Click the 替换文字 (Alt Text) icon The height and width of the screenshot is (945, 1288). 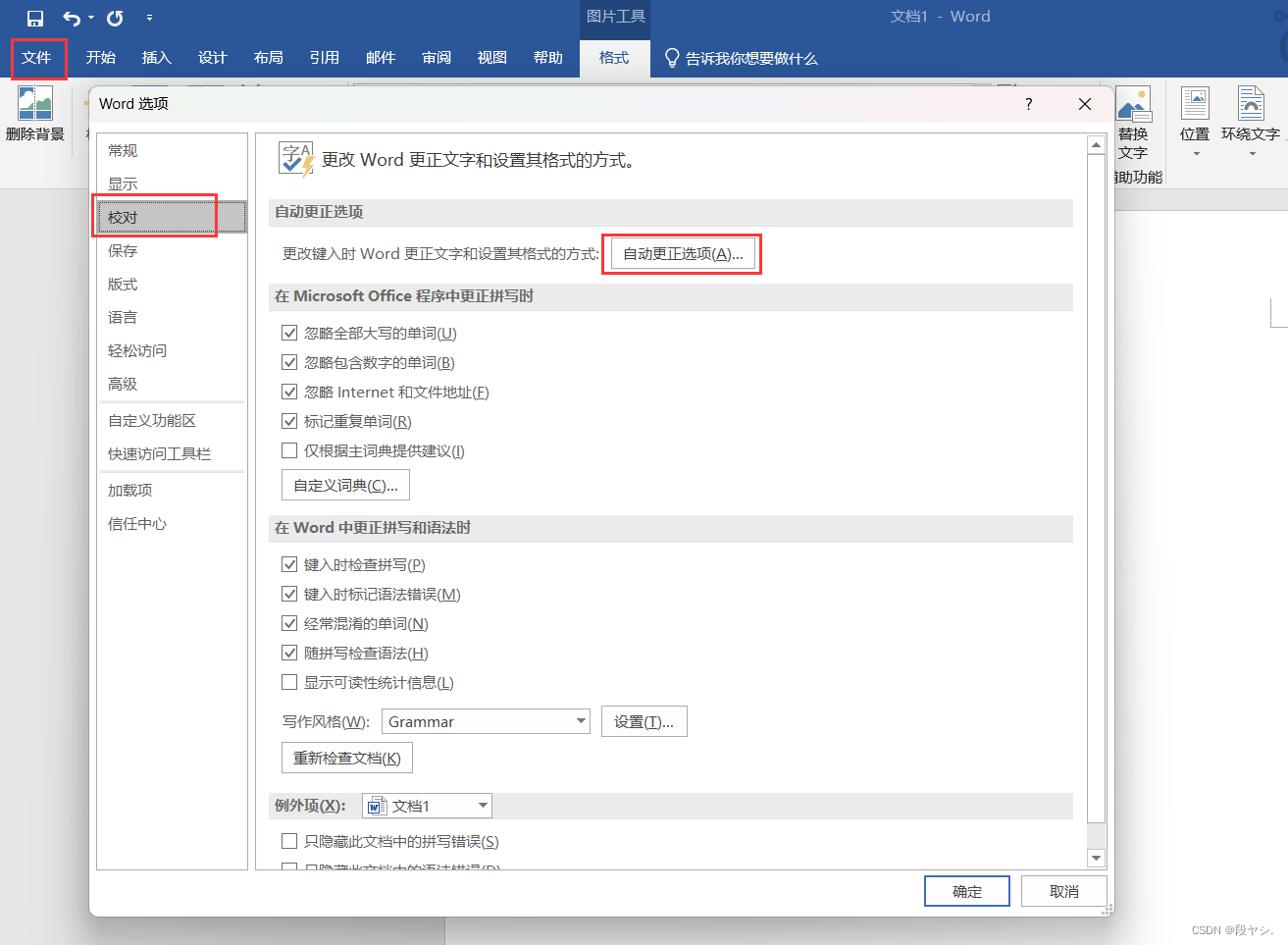pyautogui.click(x=1134, y=105)
